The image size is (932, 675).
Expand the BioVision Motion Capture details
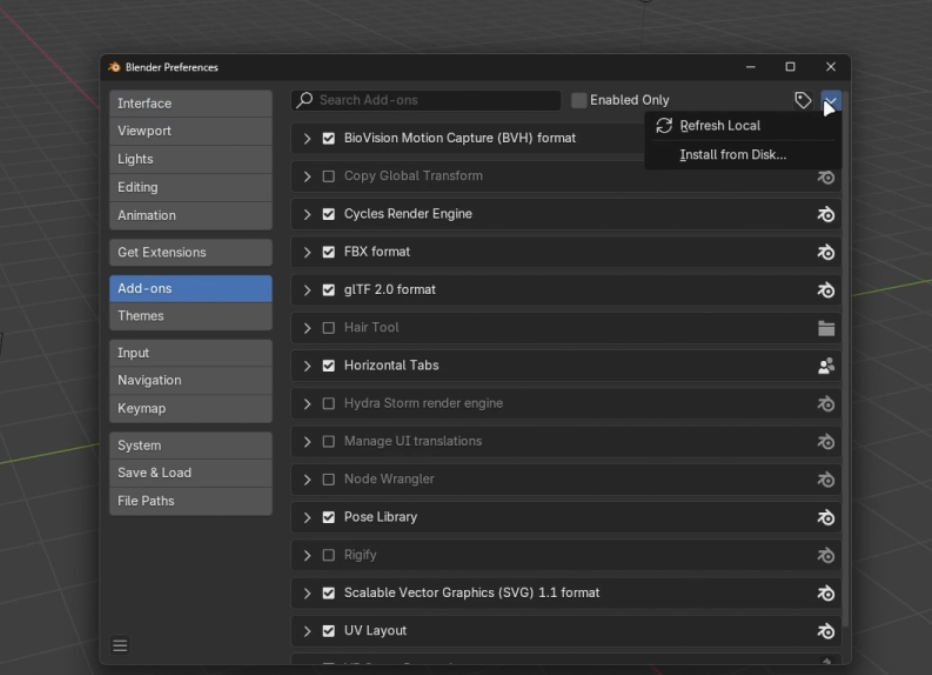click(307, 138)
